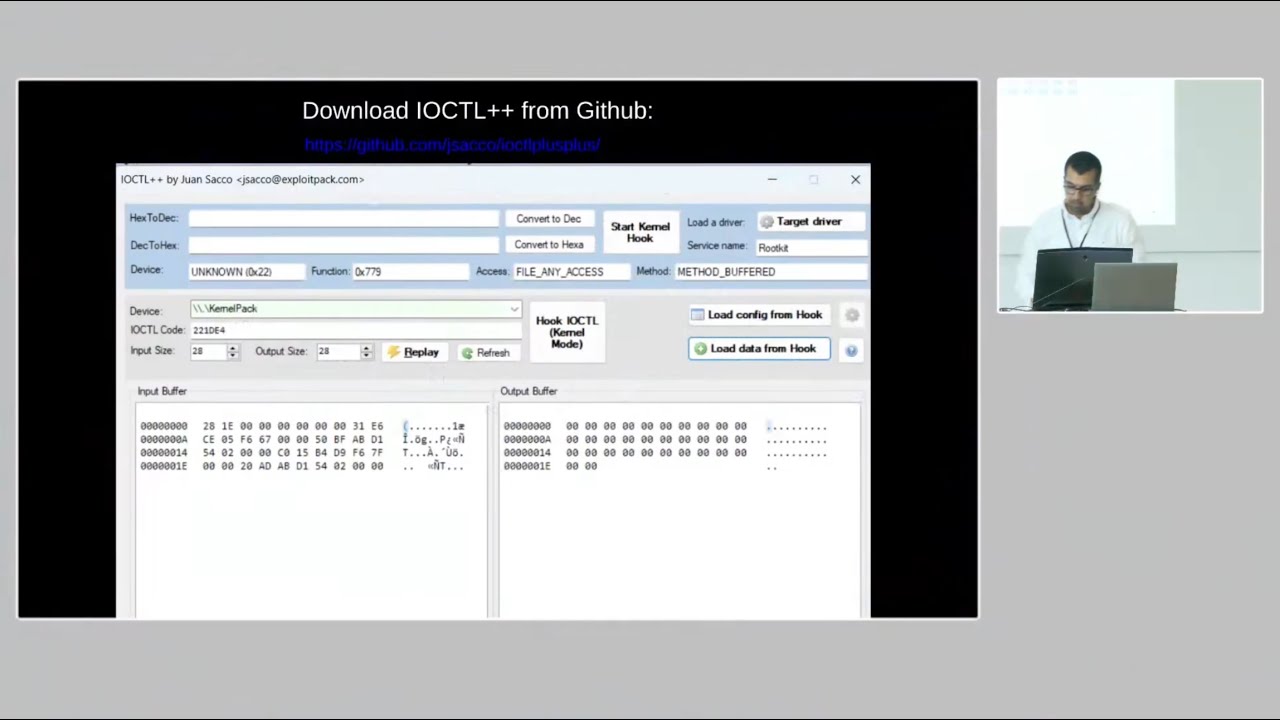
Task: Click the Input Size value 28
Action: pos(208,351)
